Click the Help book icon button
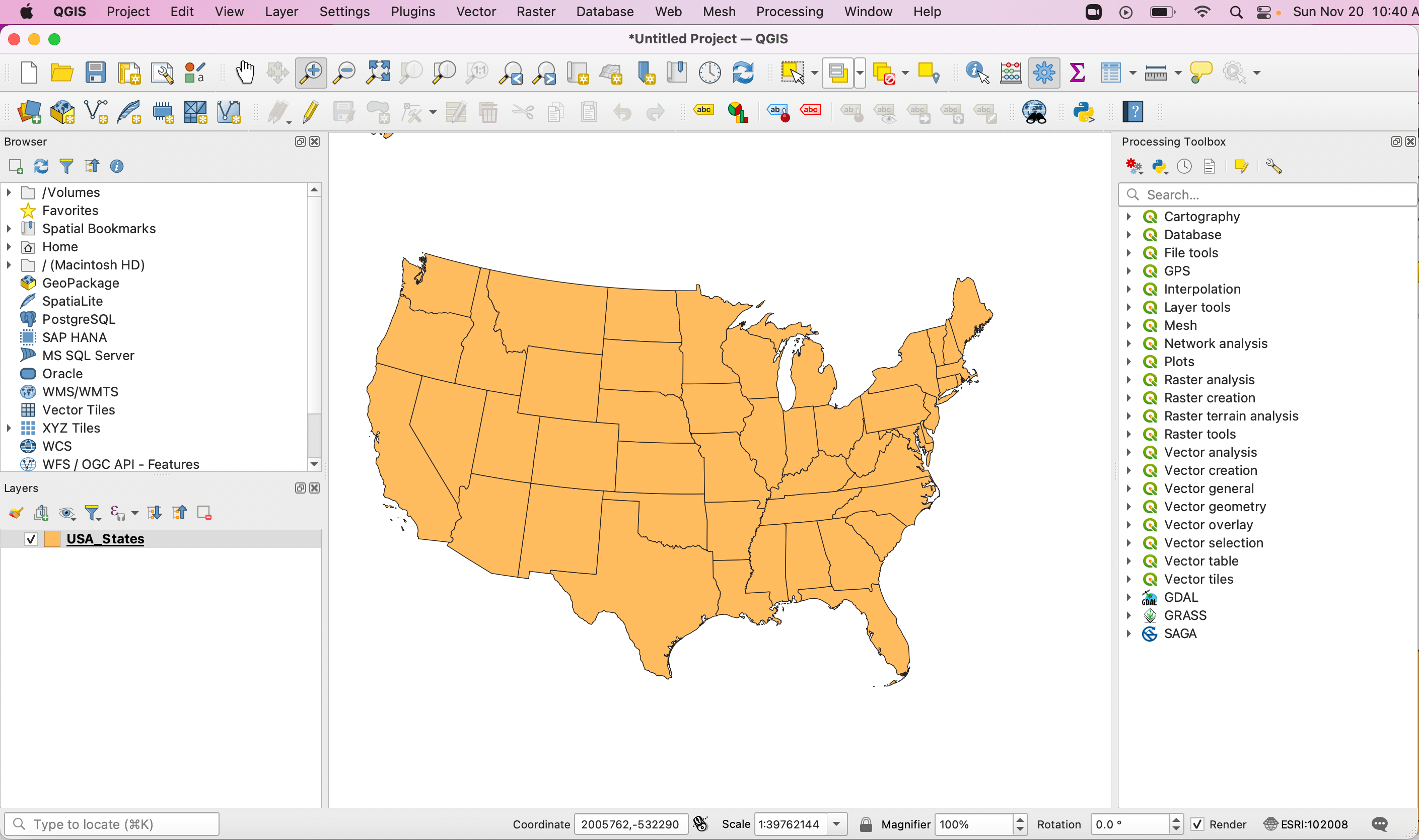This screenshot has width=1419, height=840. click(x=1132, y=111)
